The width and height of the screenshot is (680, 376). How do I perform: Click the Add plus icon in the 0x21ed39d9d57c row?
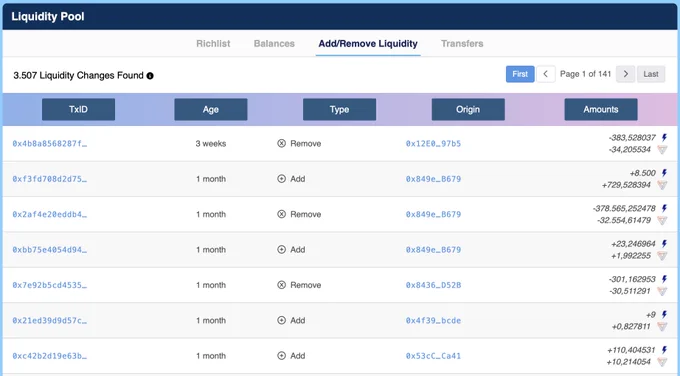[281, 320]
